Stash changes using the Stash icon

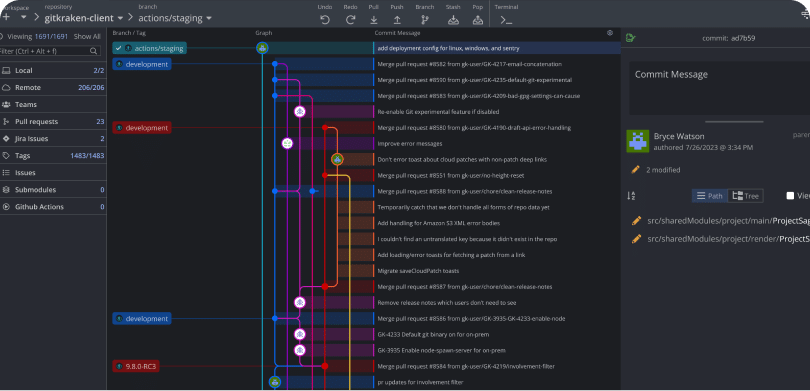(453, 20)
